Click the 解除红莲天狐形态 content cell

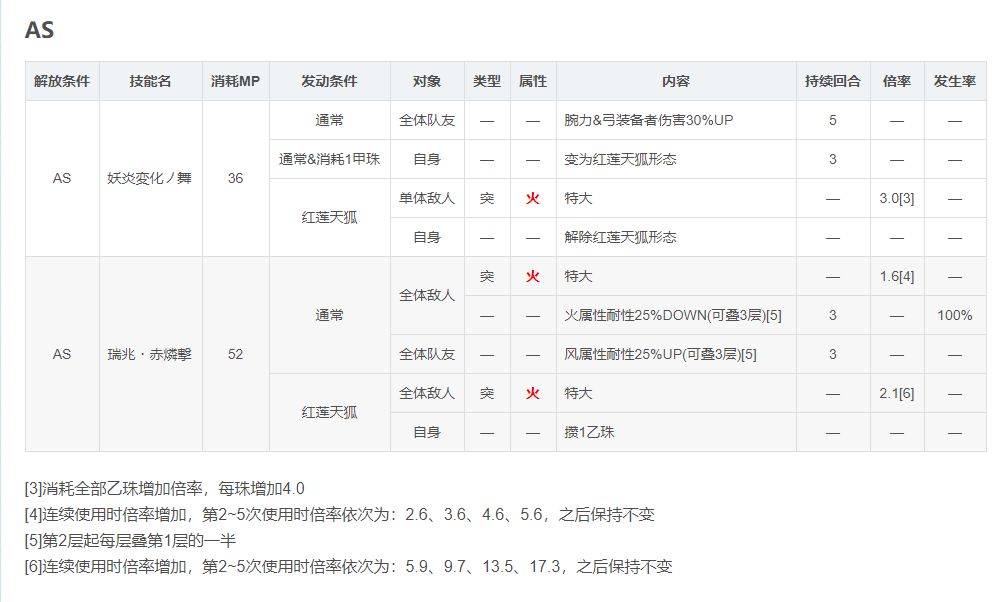[x=676, y=237]
